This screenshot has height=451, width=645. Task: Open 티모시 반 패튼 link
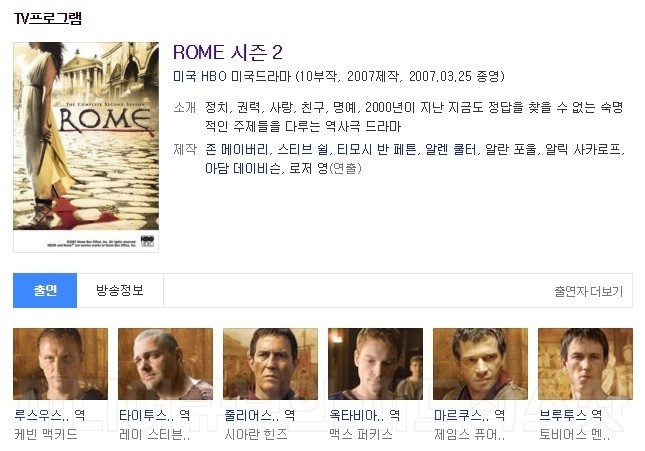(x=377, y=149)
